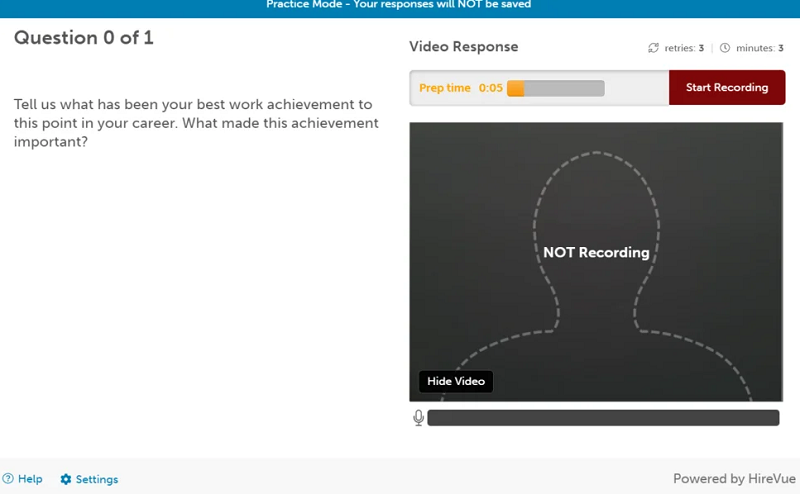Viewport: 800px width, 494px height.
Task: Click the Prep time label
Action: [x=444, y=88]
